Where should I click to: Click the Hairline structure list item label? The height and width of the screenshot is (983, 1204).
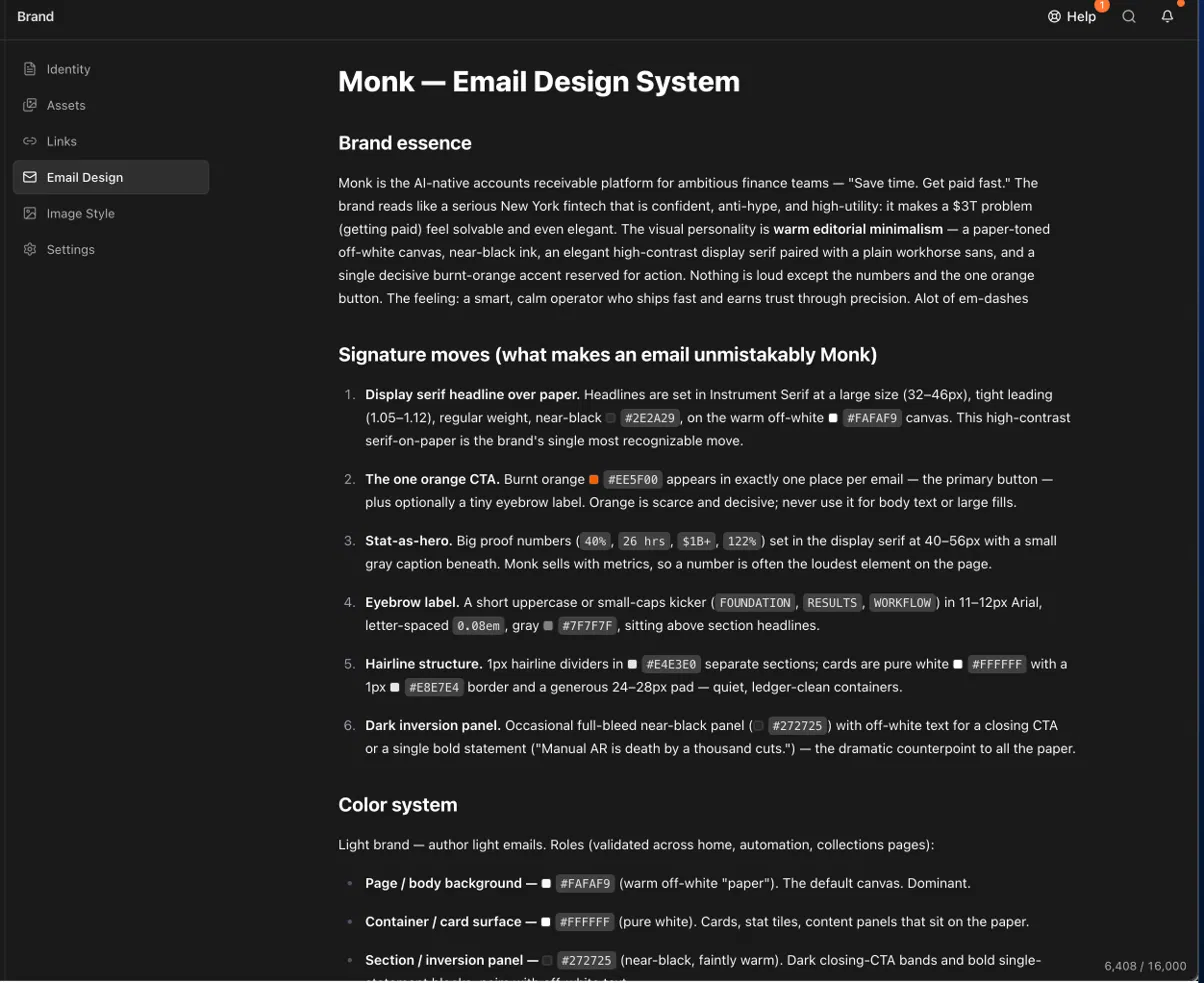coord(424,664)
